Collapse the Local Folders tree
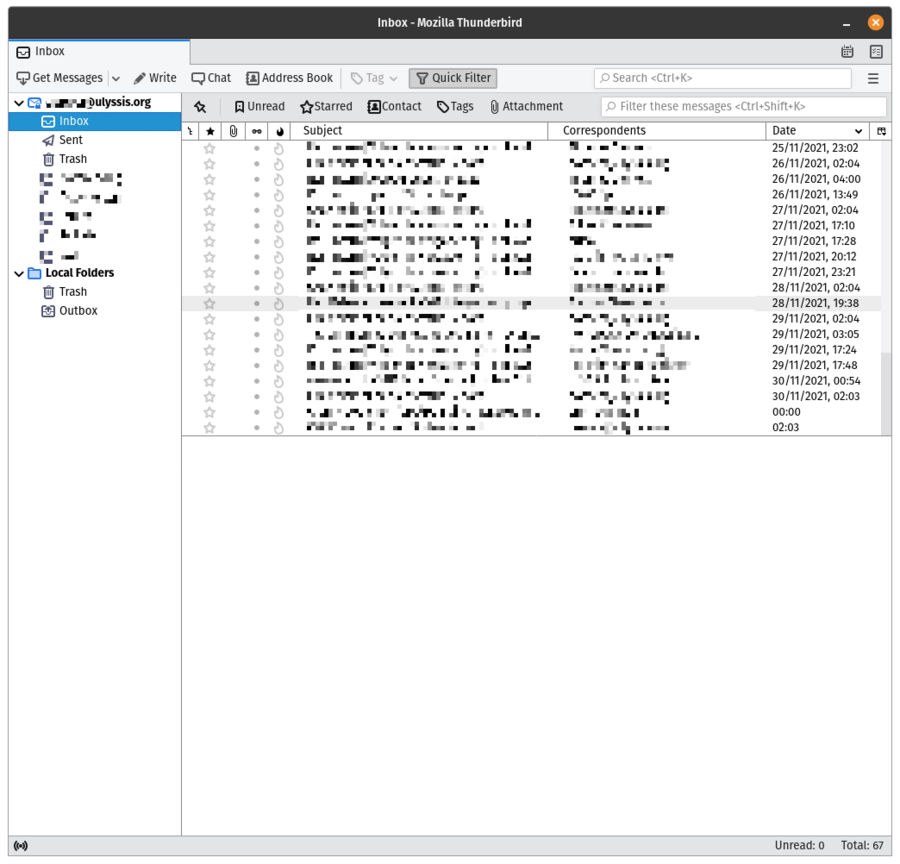The image size is (900, 864). click(18, 272)
